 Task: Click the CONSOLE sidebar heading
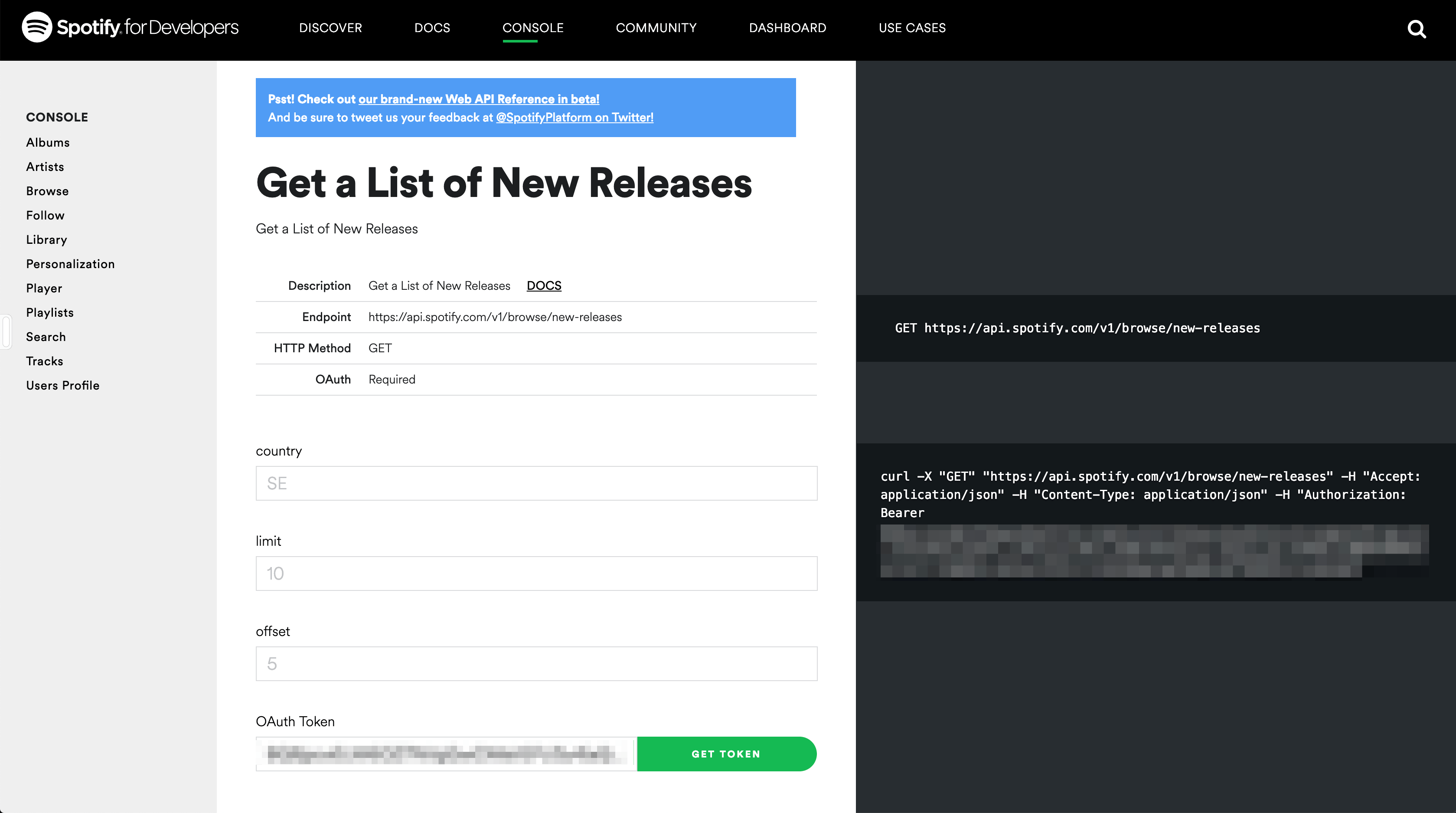point(57,117)
